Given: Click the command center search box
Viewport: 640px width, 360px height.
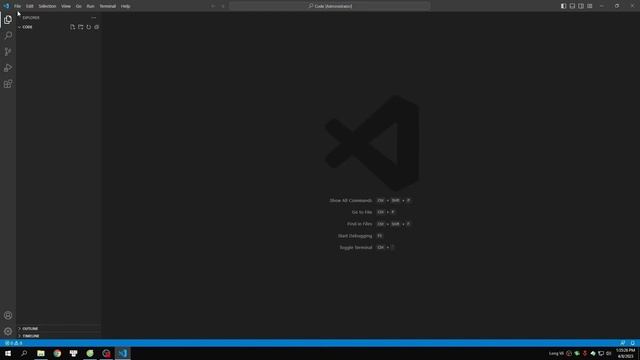Looking at the screenshot, I should coord(330,6).
